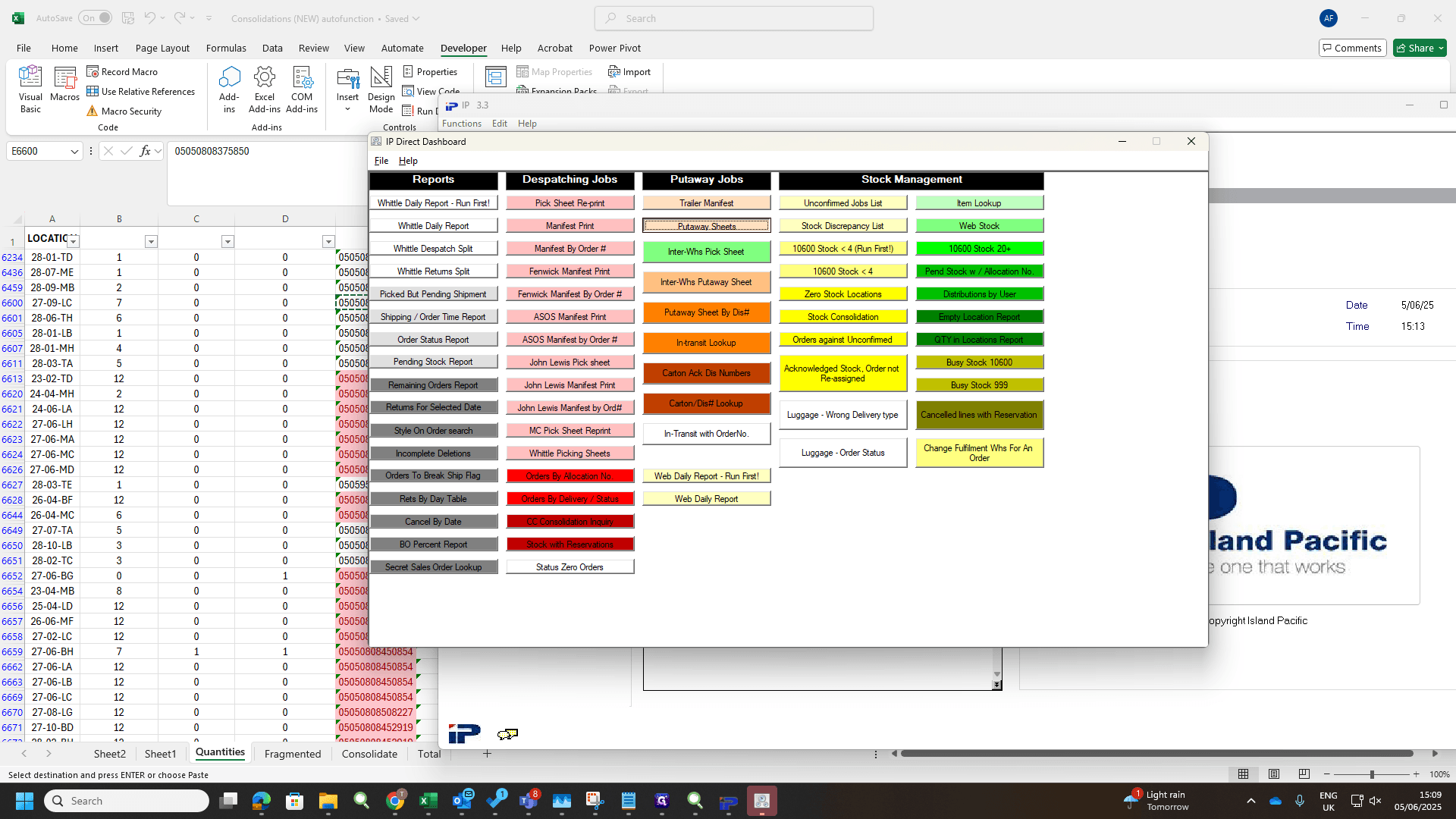Image resolution: width=1456 pixels, height=819 pixels.
Task: Click Whittle Daily Report - Run First!
Action: [434, 203]
